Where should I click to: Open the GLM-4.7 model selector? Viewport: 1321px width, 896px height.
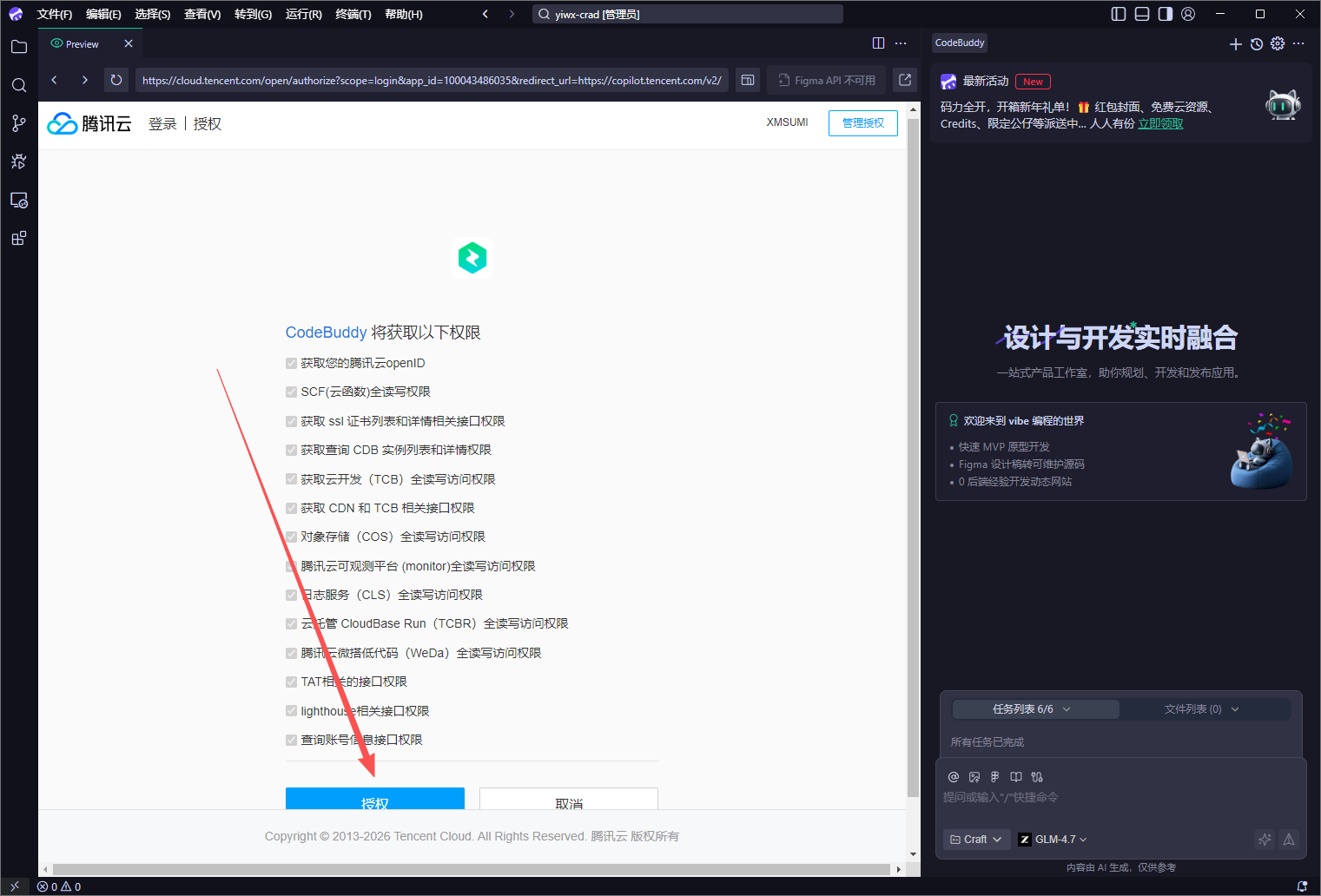(x=1053, y=840)
